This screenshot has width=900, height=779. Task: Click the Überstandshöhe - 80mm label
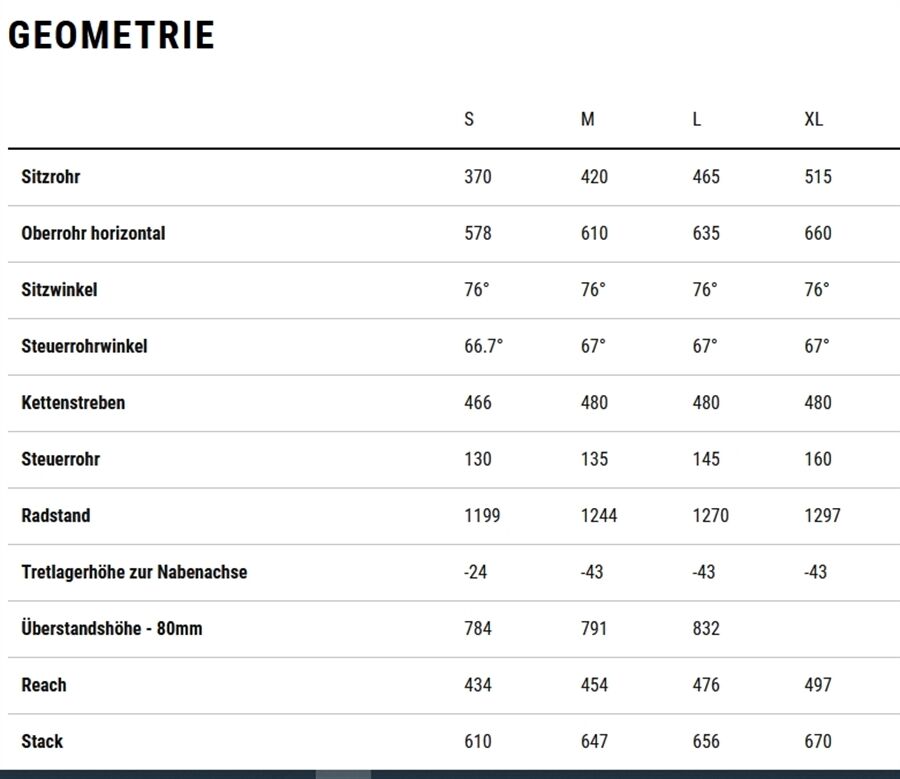point(112,627)
